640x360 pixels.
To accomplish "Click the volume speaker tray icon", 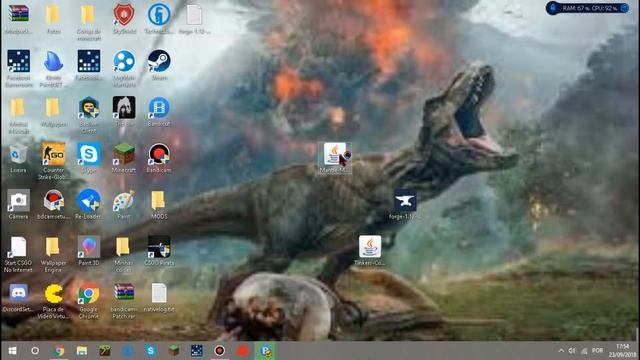I will tap(572, 351).
